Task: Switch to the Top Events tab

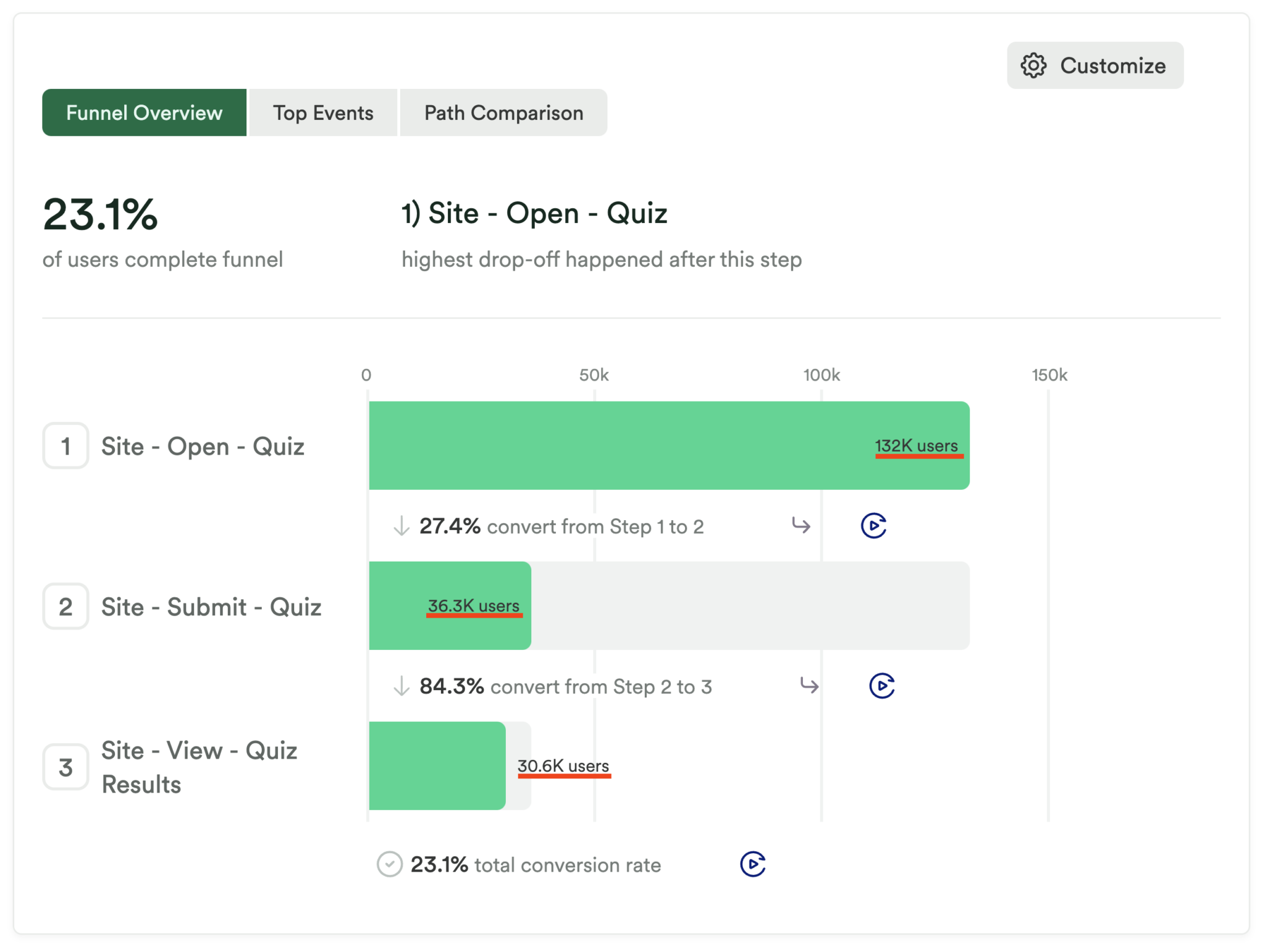Action: tap(322, 112)
